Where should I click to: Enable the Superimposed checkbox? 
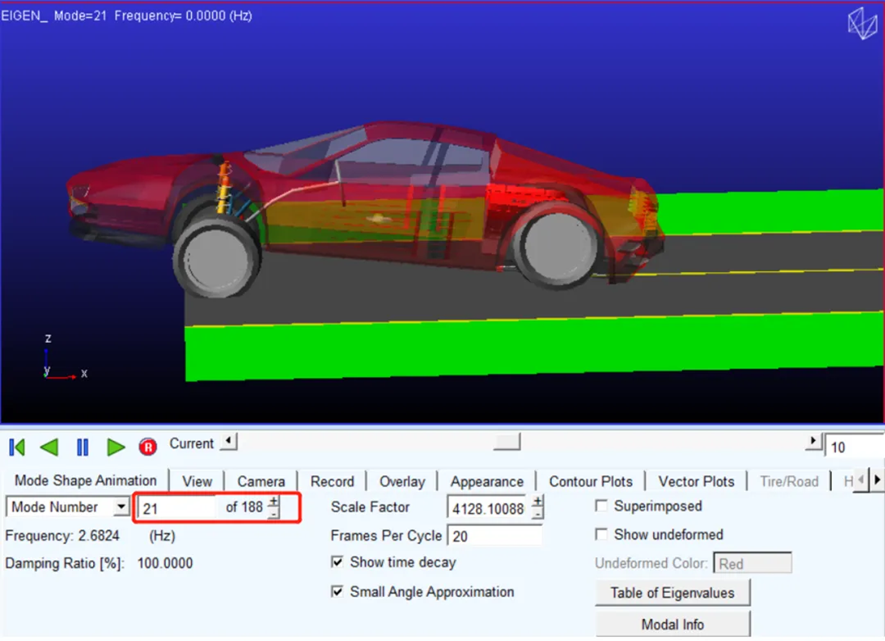(602, 506)
